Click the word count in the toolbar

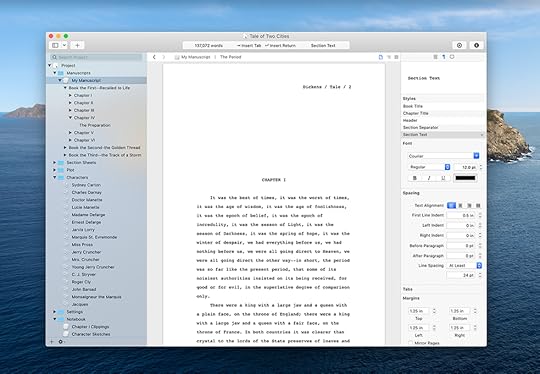point(208,45)
